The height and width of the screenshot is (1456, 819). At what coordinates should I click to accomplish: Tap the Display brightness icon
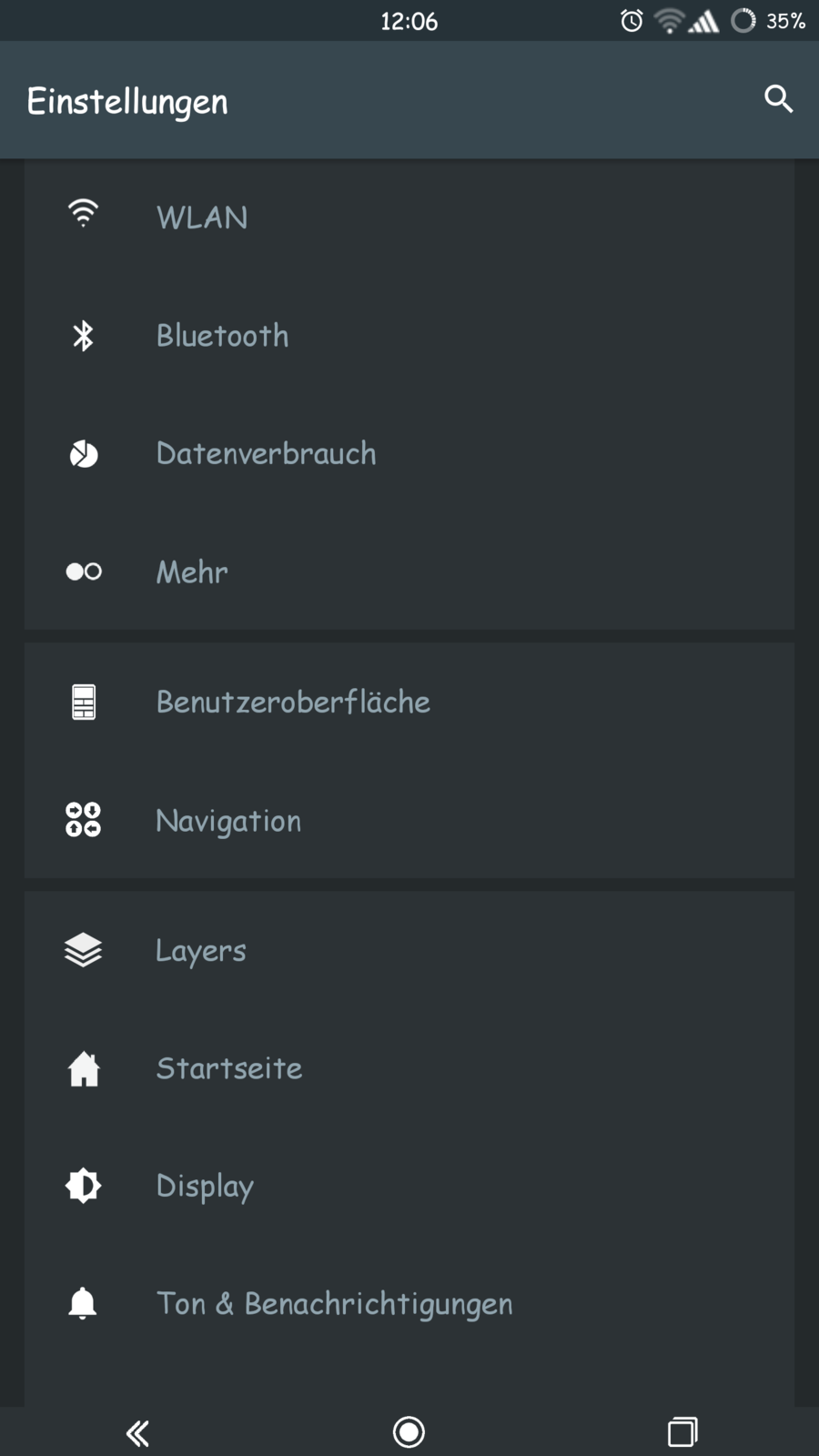coord(83,1186)
